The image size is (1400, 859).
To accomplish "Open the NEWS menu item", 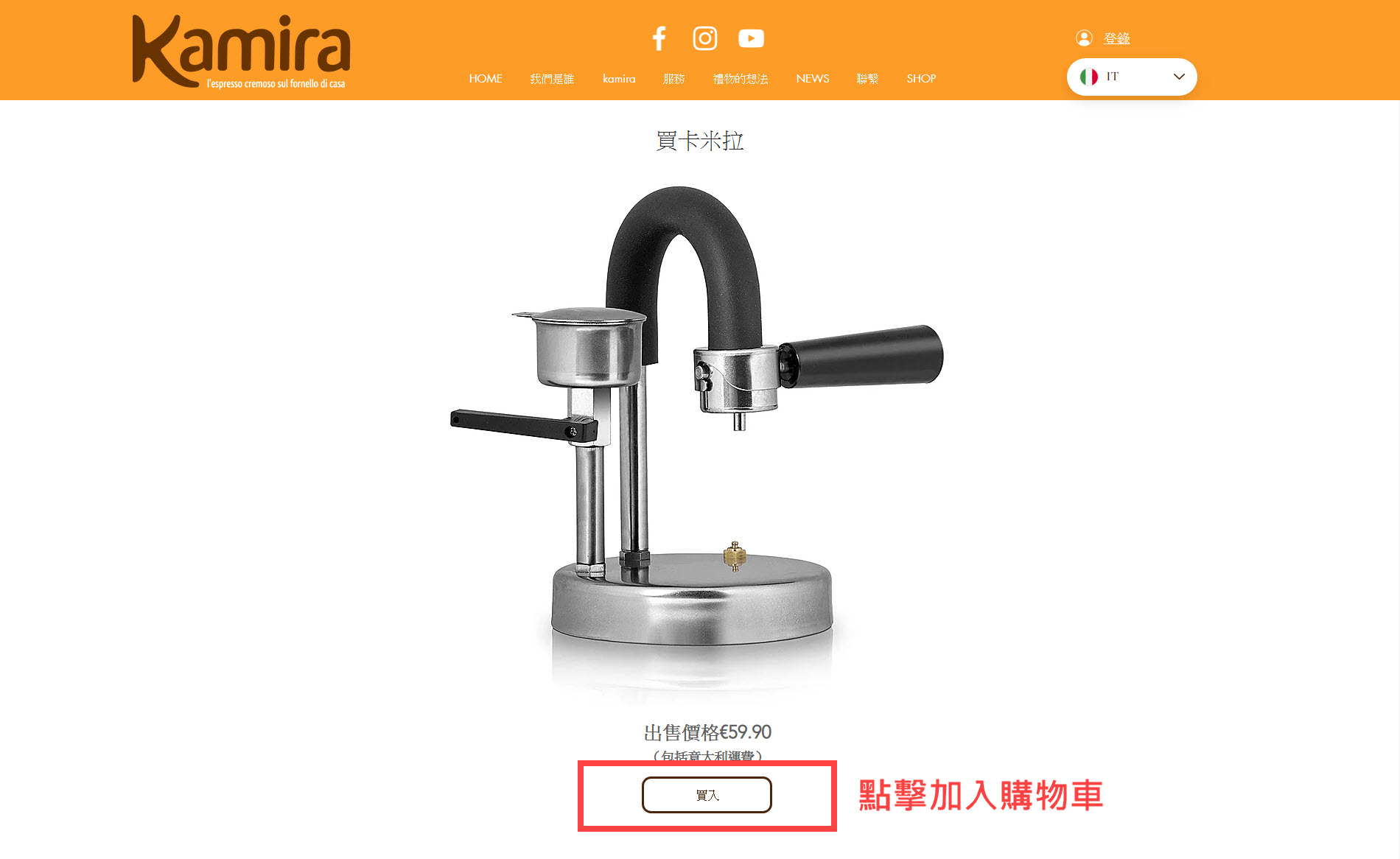I will pyautogui.click(x=813, y=79).
